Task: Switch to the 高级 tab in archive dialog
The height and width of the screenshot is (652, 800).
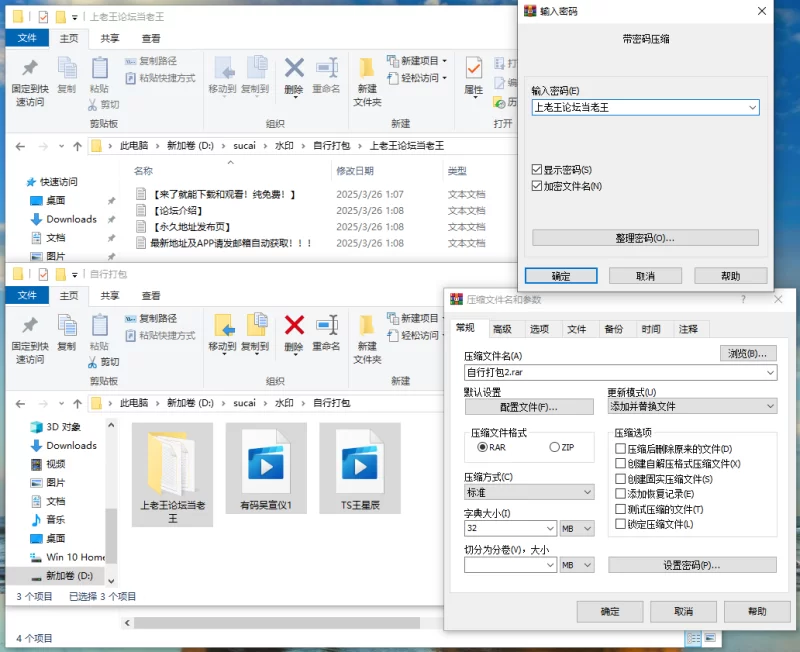Action: 502,329
